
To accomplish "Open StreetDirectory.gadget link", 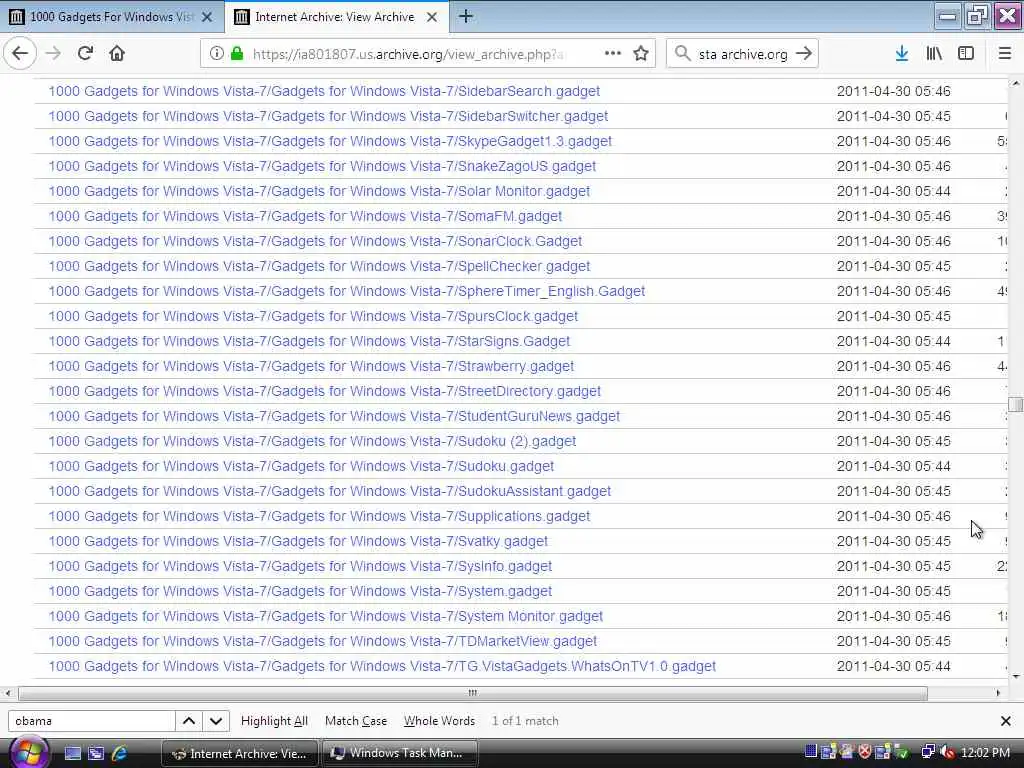I will click(x=325, y=391).
